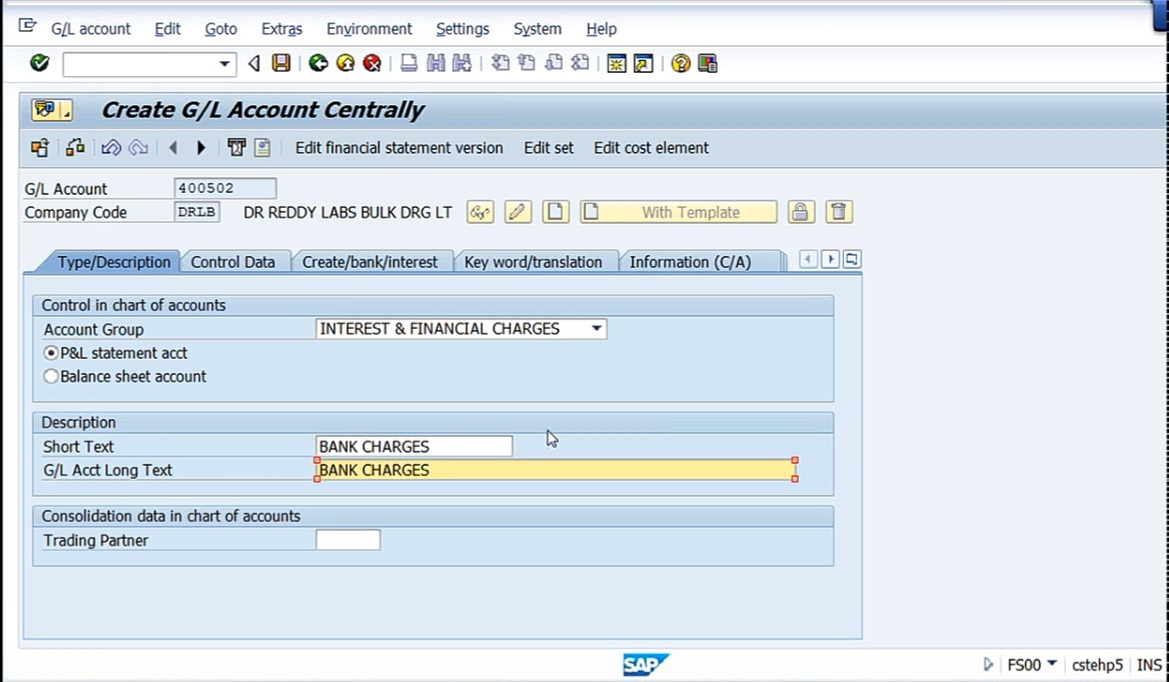Screen dimensions: 1169x682
Task: Open the Environment menu
Action: (x=369, y=29)
